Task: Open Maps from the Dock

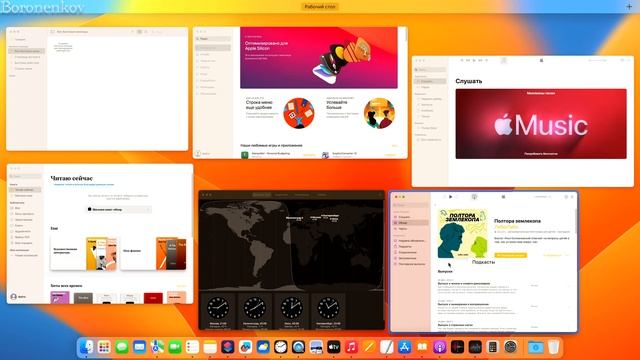Action: tap(157, 347)
